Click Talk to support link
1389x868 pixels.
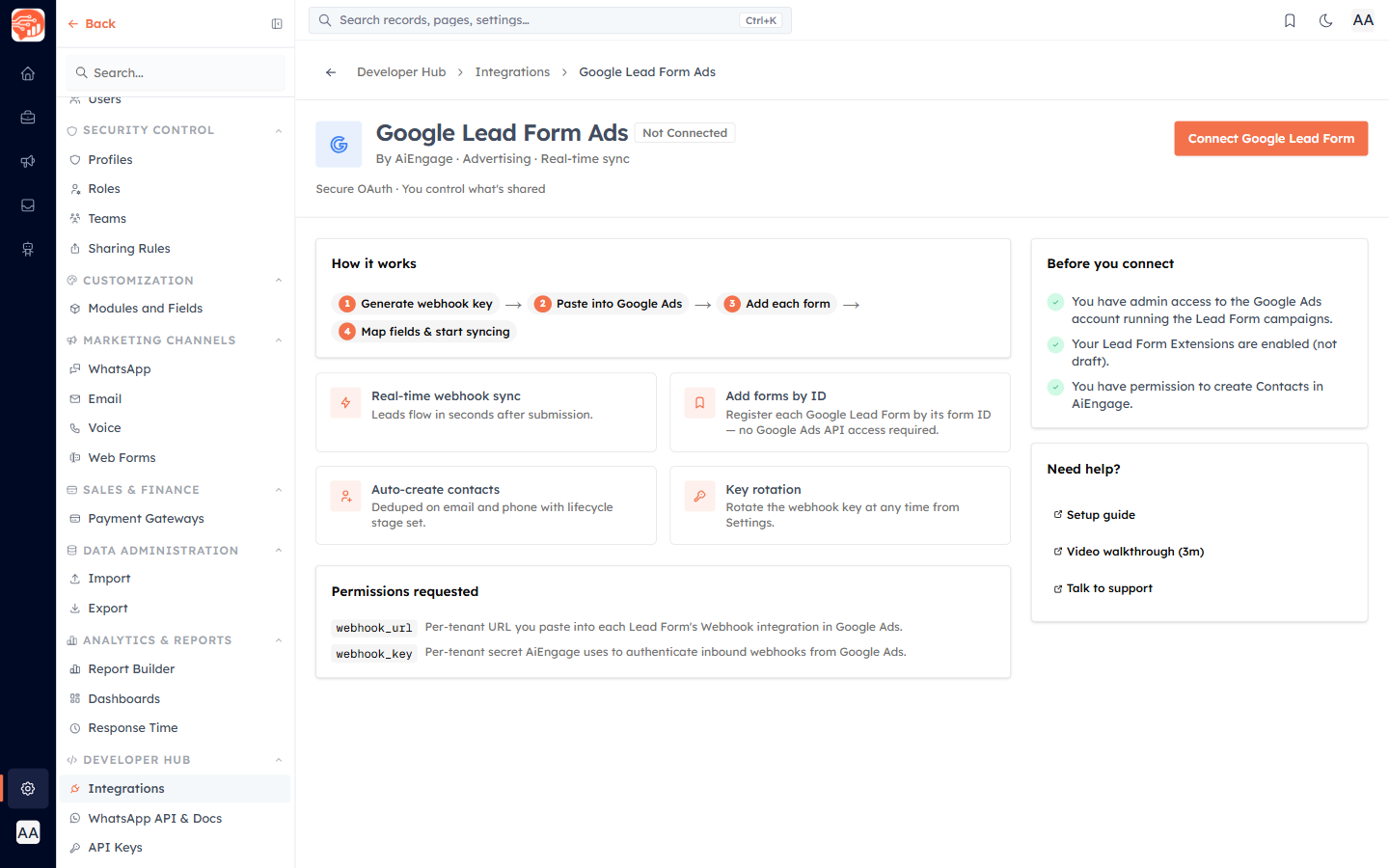point(1103,588)
